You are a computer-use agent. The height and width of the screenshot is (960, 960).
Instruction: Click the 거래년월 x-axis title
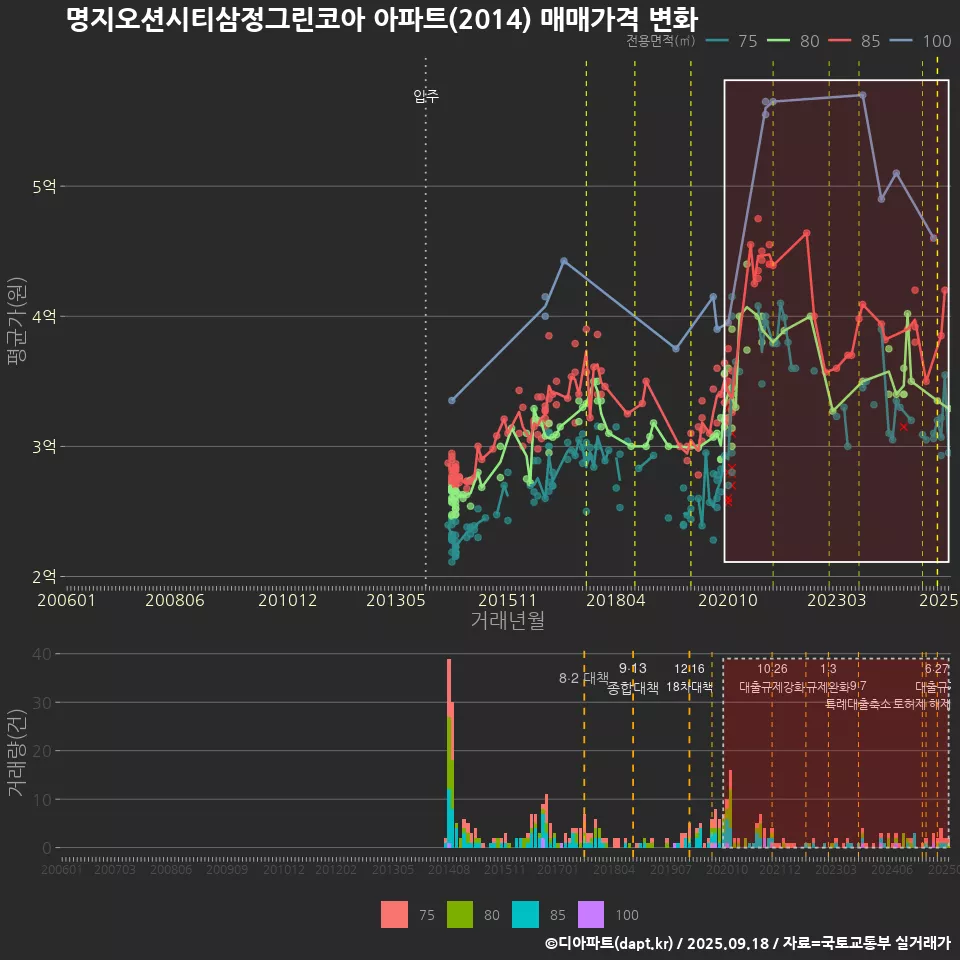[x=507, y=621]
